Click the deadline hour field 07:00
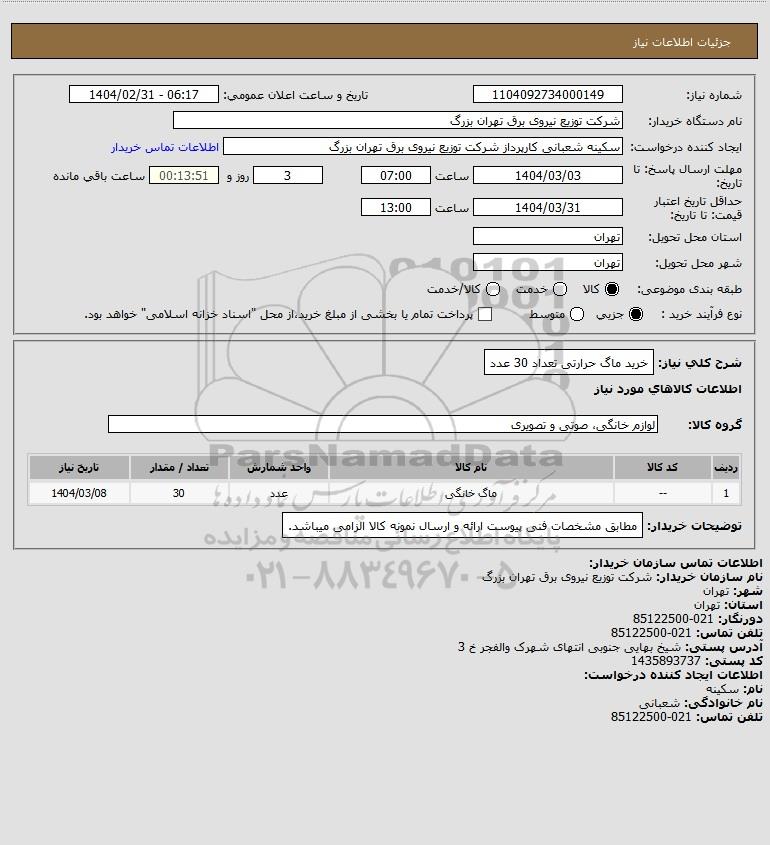770x845 pixels. pos(396,175)
